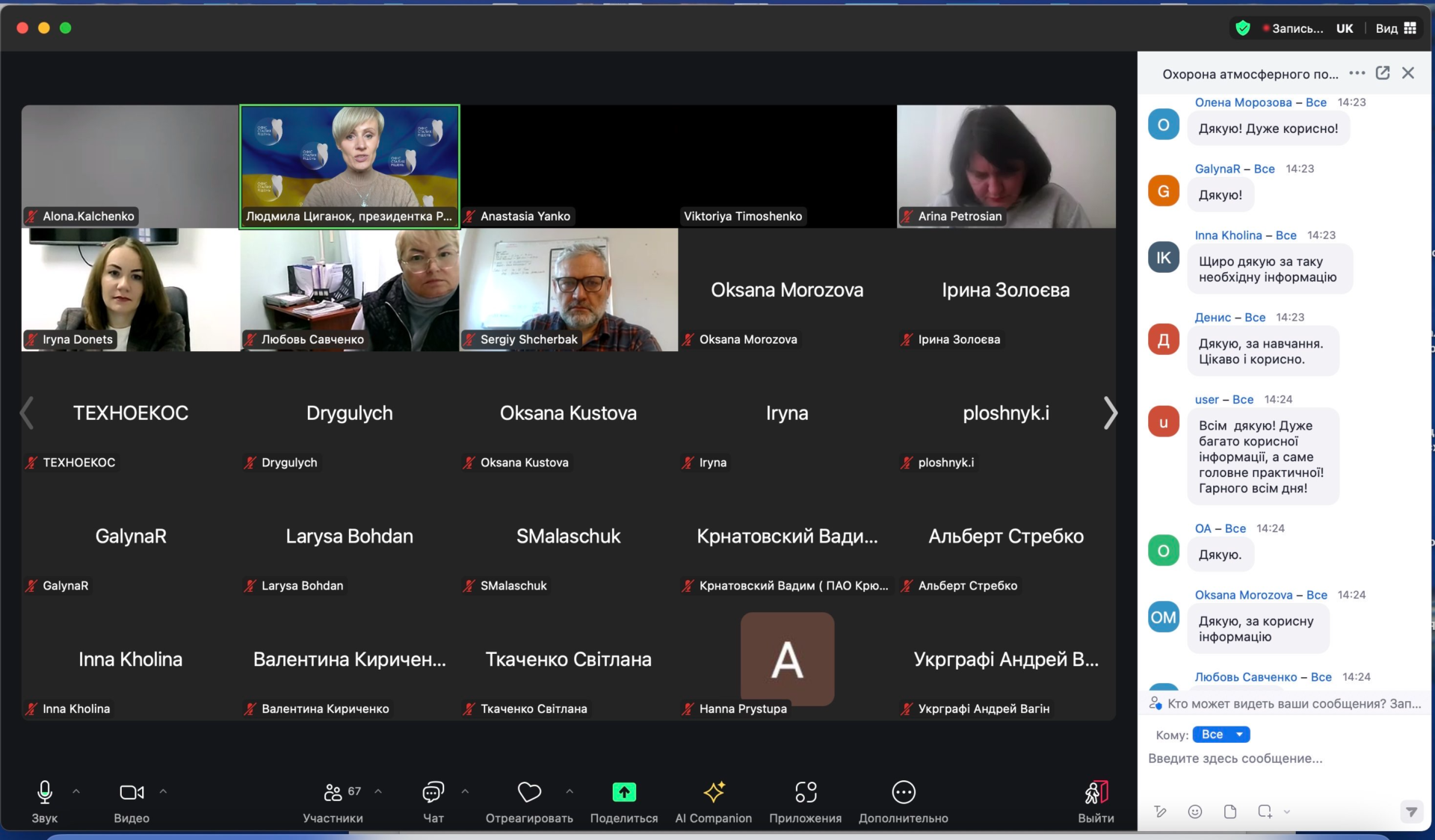This screenshot has height=840, width=1435.
Task: Toggle the Chat (Чат) panel
Action: pyautogui.click(x=433, y=793)
